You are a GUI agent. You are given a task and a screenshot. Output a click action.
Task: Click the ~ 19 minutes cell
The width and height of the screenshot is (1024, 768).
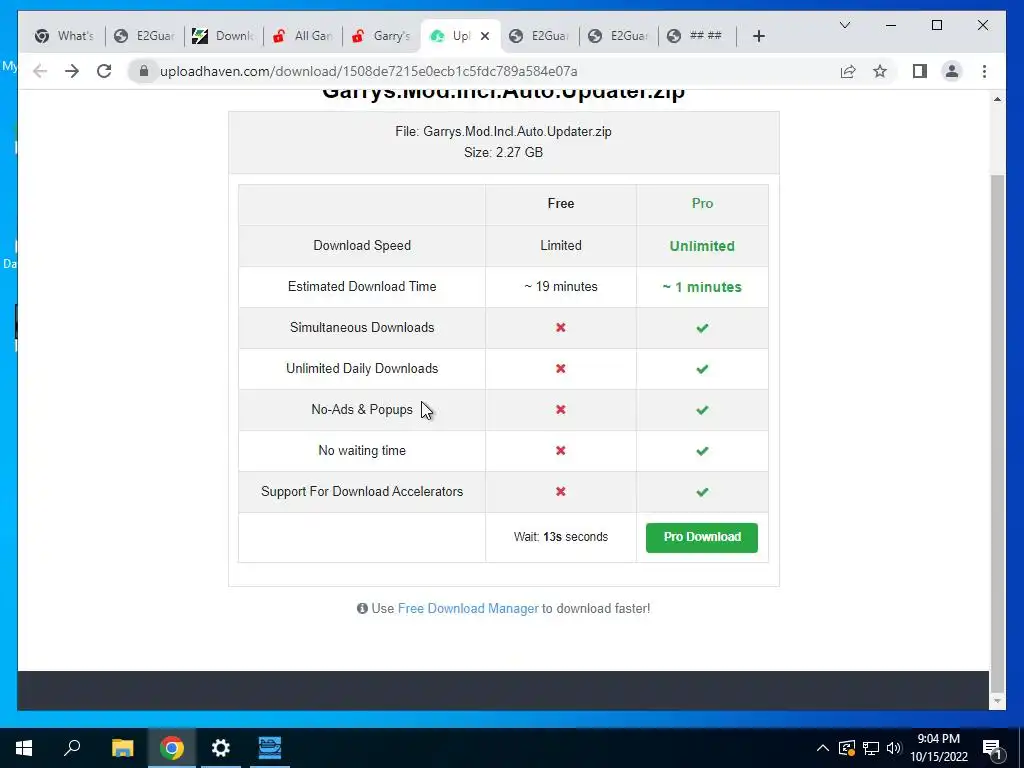pyautogui.click(x=561, y=287)
